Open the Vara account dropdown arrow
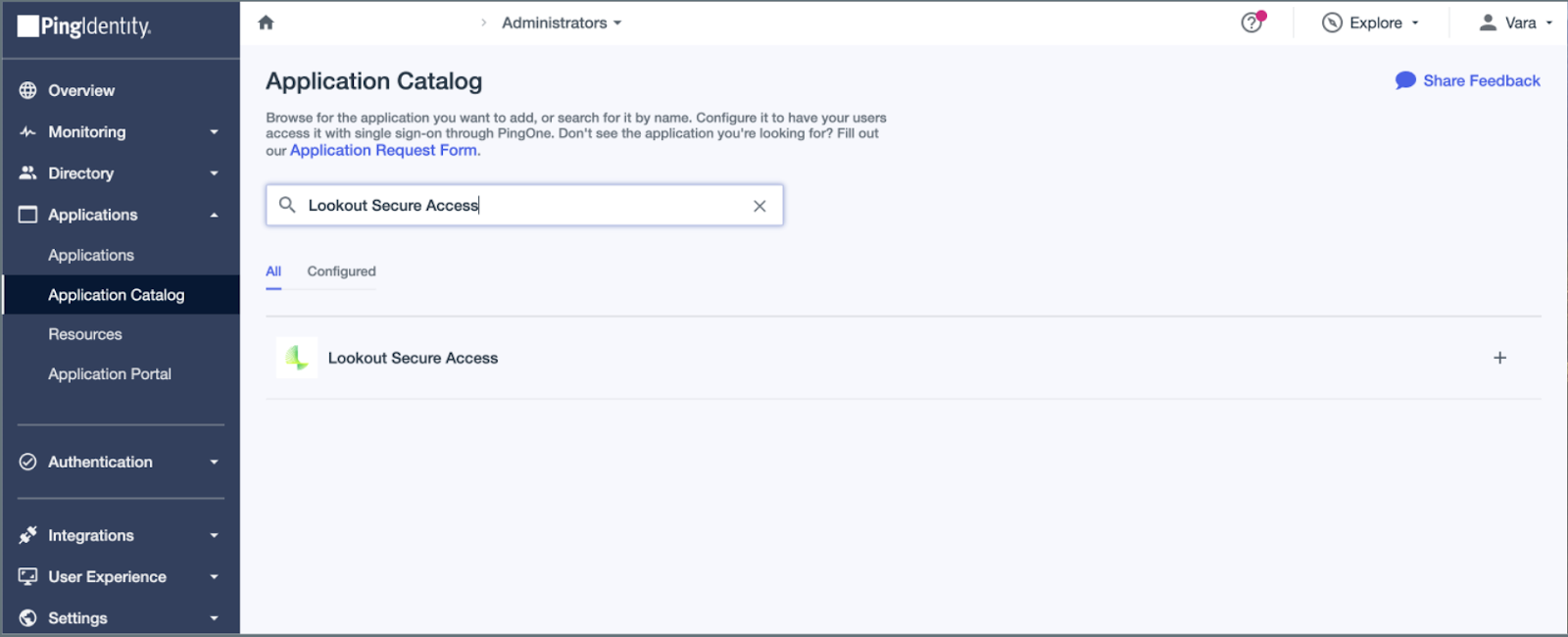1568x637 pixels. (x=1549, y=23)
